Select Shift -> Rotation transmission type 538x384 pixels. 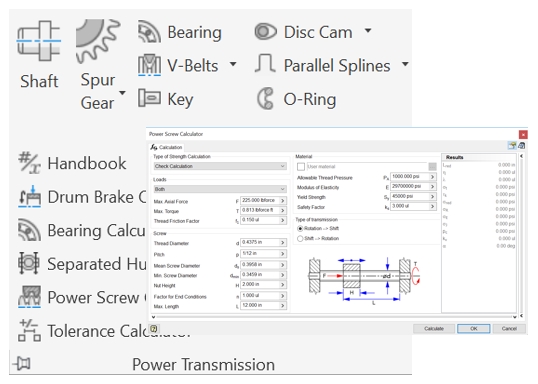coord(300,238)
